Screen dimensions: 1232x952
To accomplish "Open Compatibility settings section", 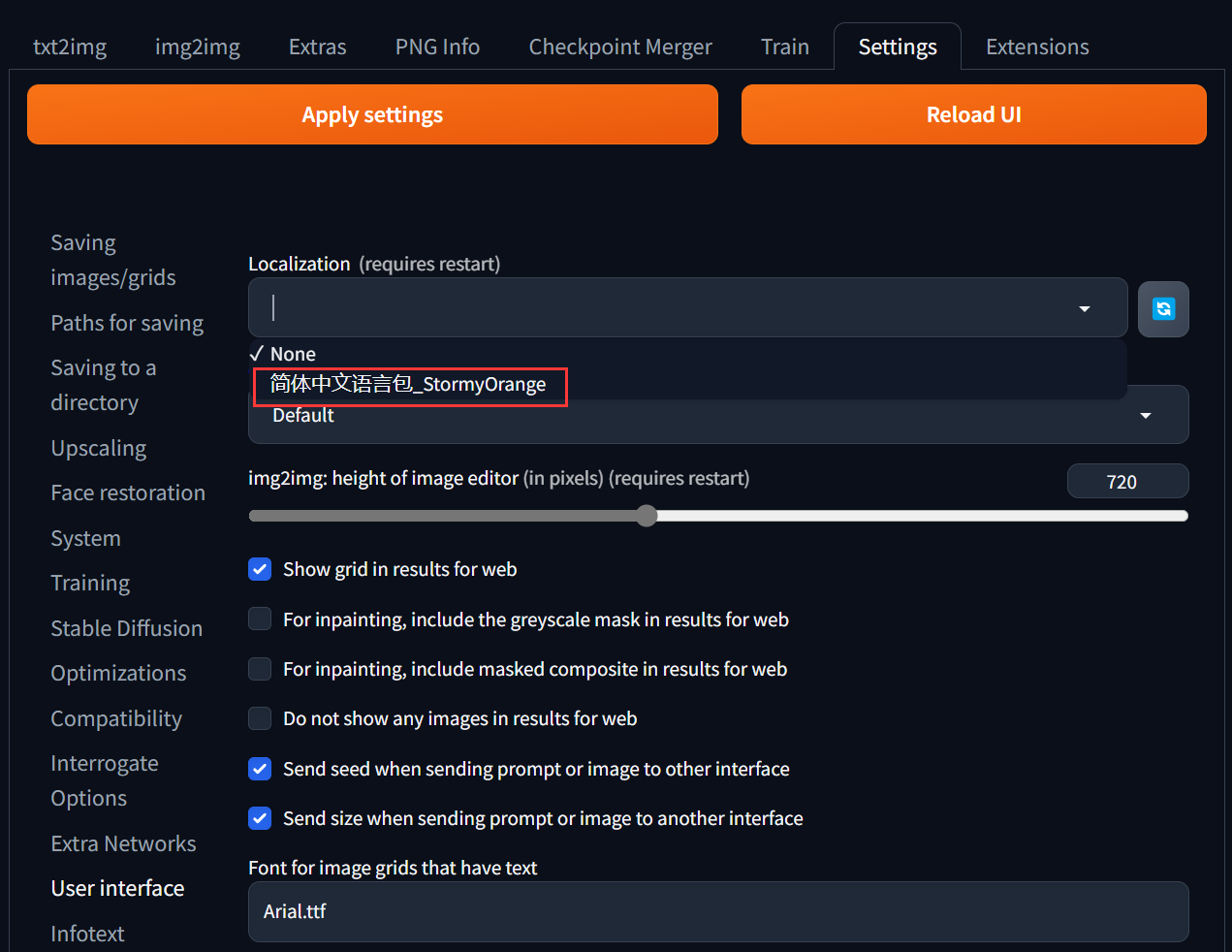I will point(116,718).
